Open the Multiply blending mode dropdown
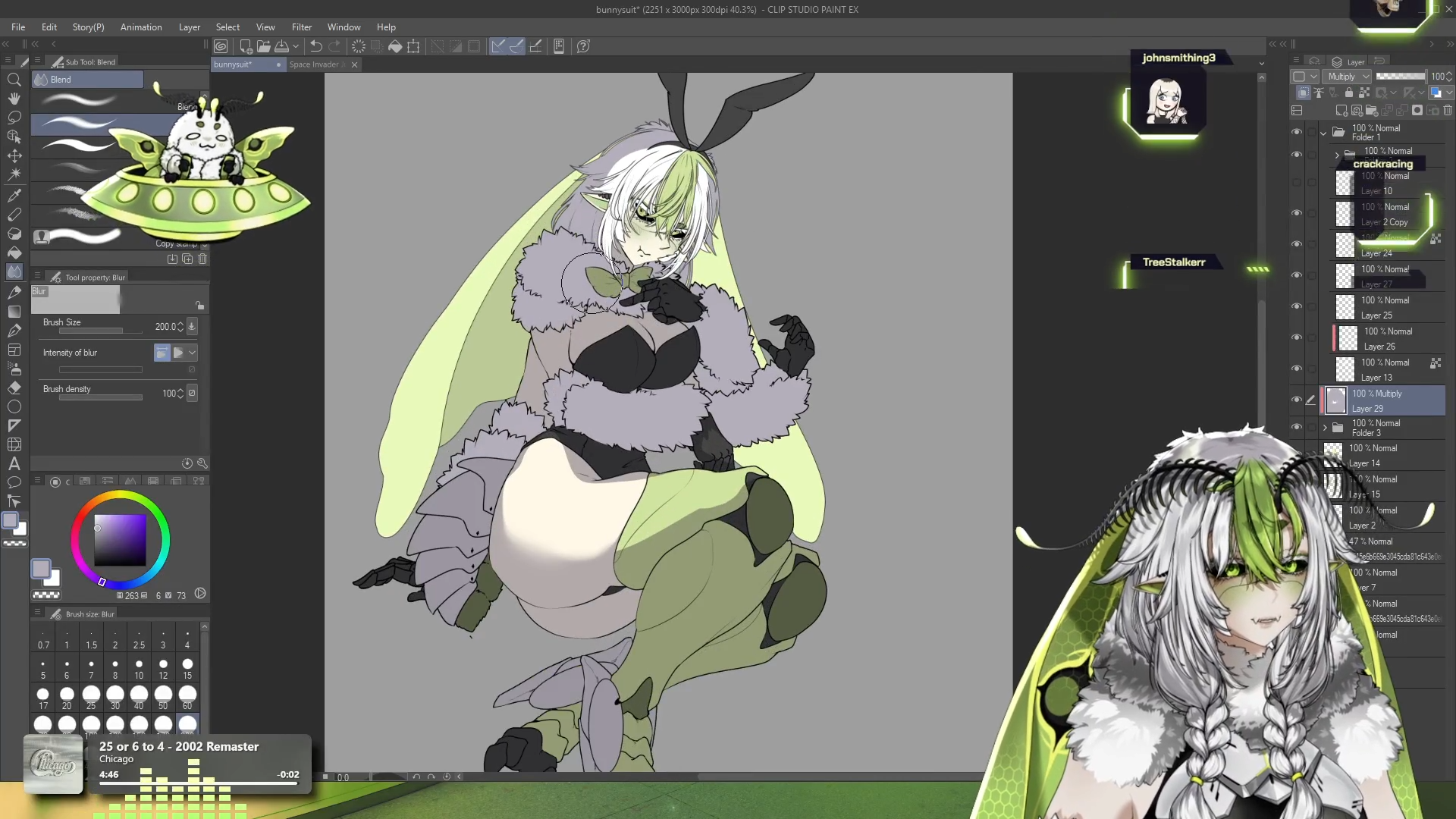The height and width of the screenshot is (819, 1456). click(1348, 77)
